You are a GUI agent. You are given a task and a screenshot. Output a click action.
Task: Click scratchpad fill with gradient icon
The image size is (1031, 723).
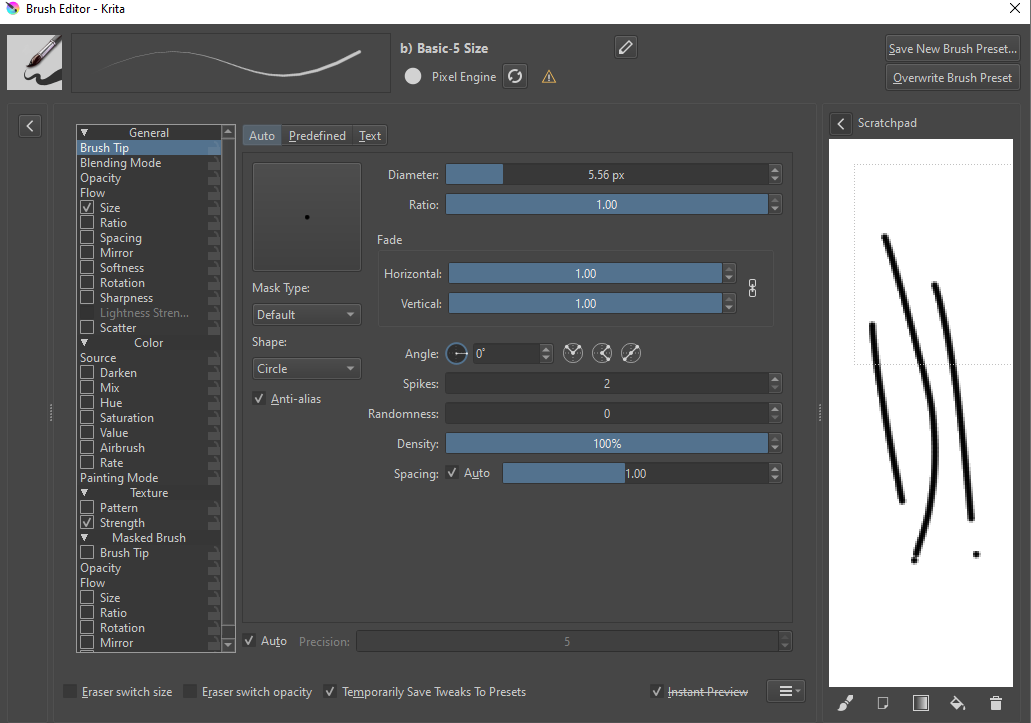(x=920, y=703)
